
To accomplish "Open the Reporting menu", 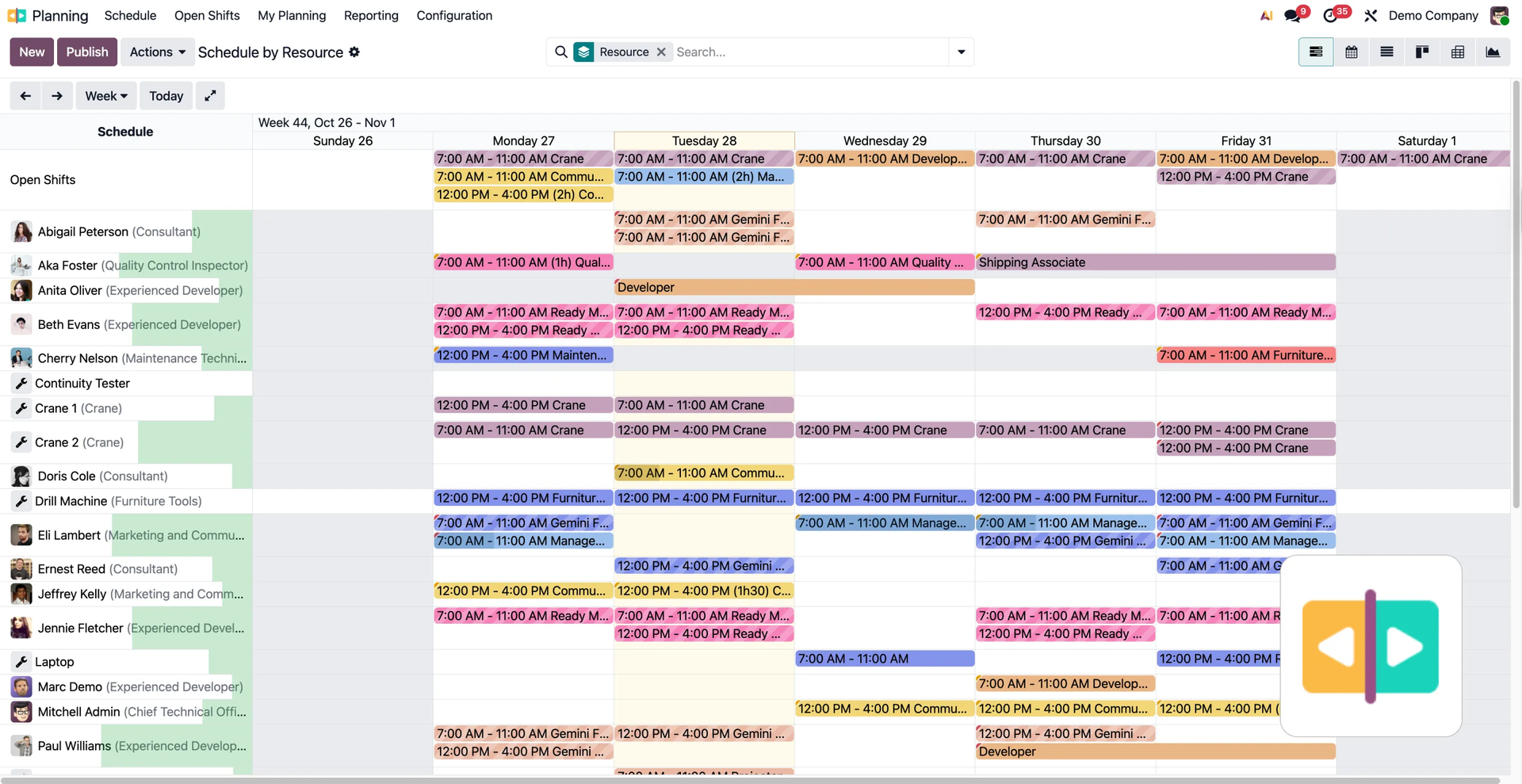I will (x=371, y=16).
